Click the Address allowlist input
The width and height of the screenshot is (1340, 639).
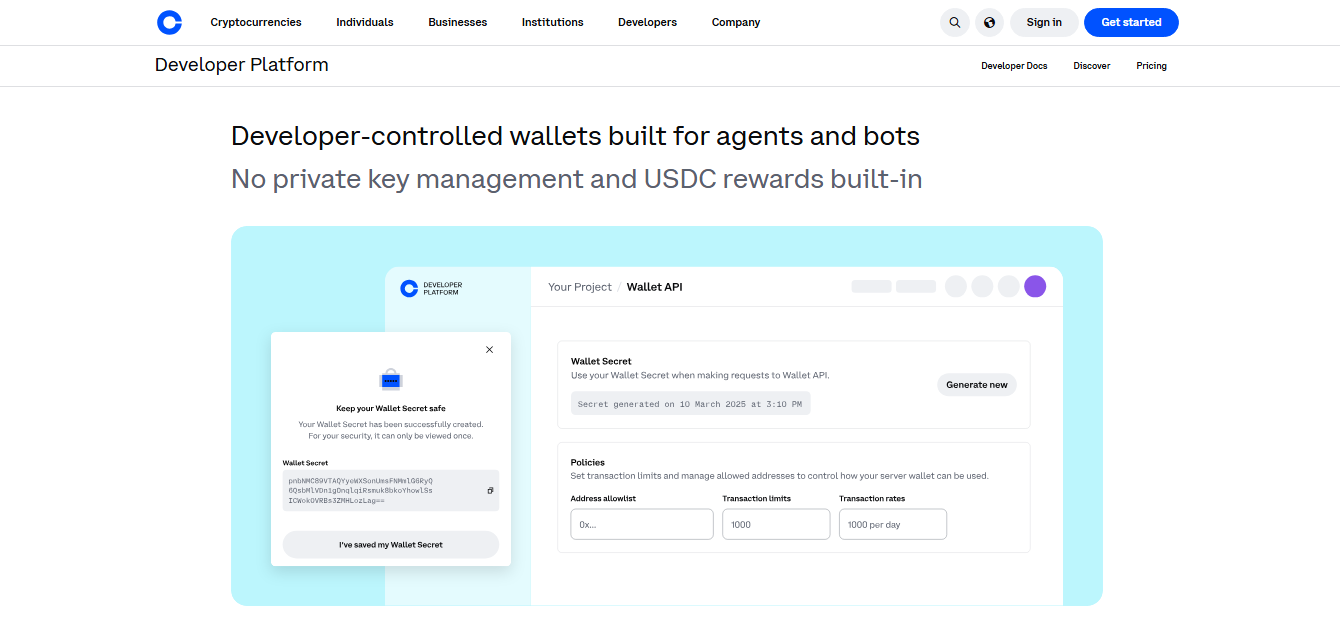[x=641, y=523]
